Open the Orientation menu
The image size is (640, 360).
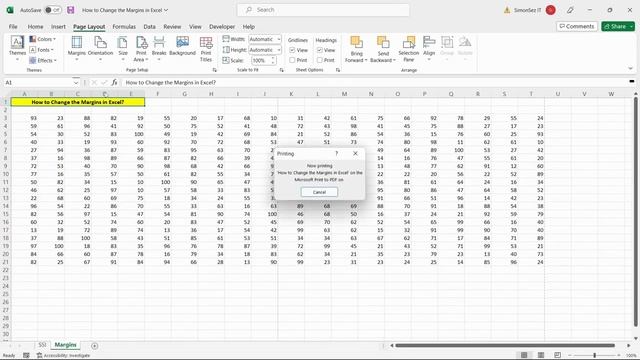pyautogui.click(x=100, y=49)
